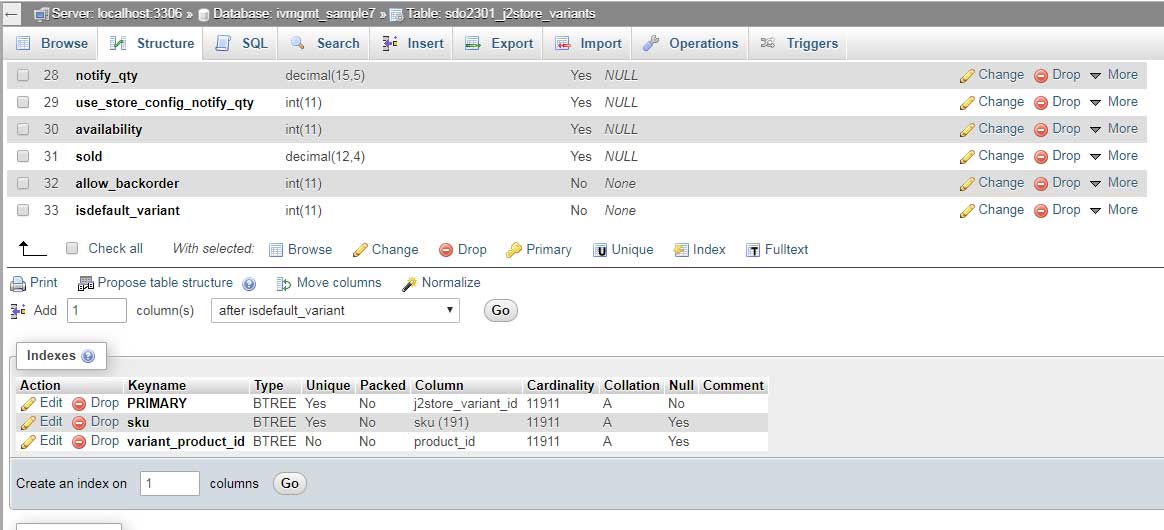Drop the sku index
The height and width of the screenshot is (530, 1164).
(96, 422)
